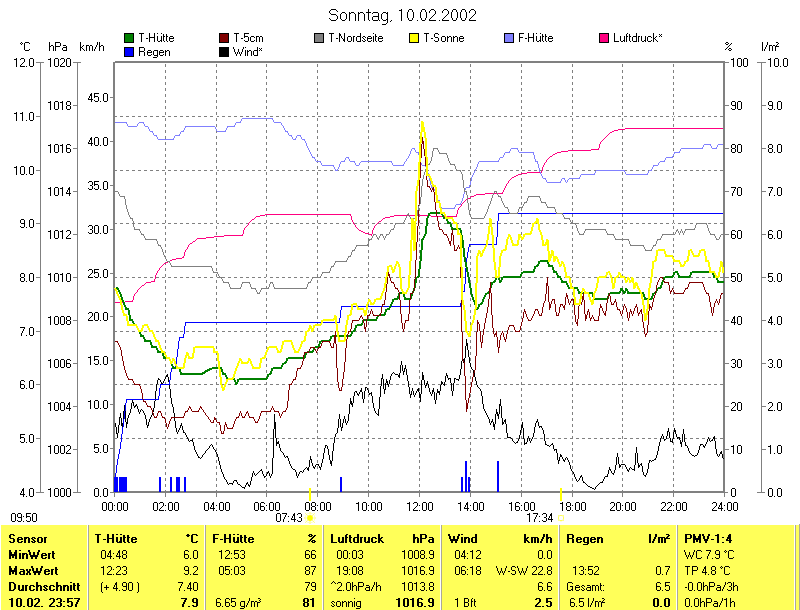
Task: Click the blue Regen legend swatch
Action: 129,51
